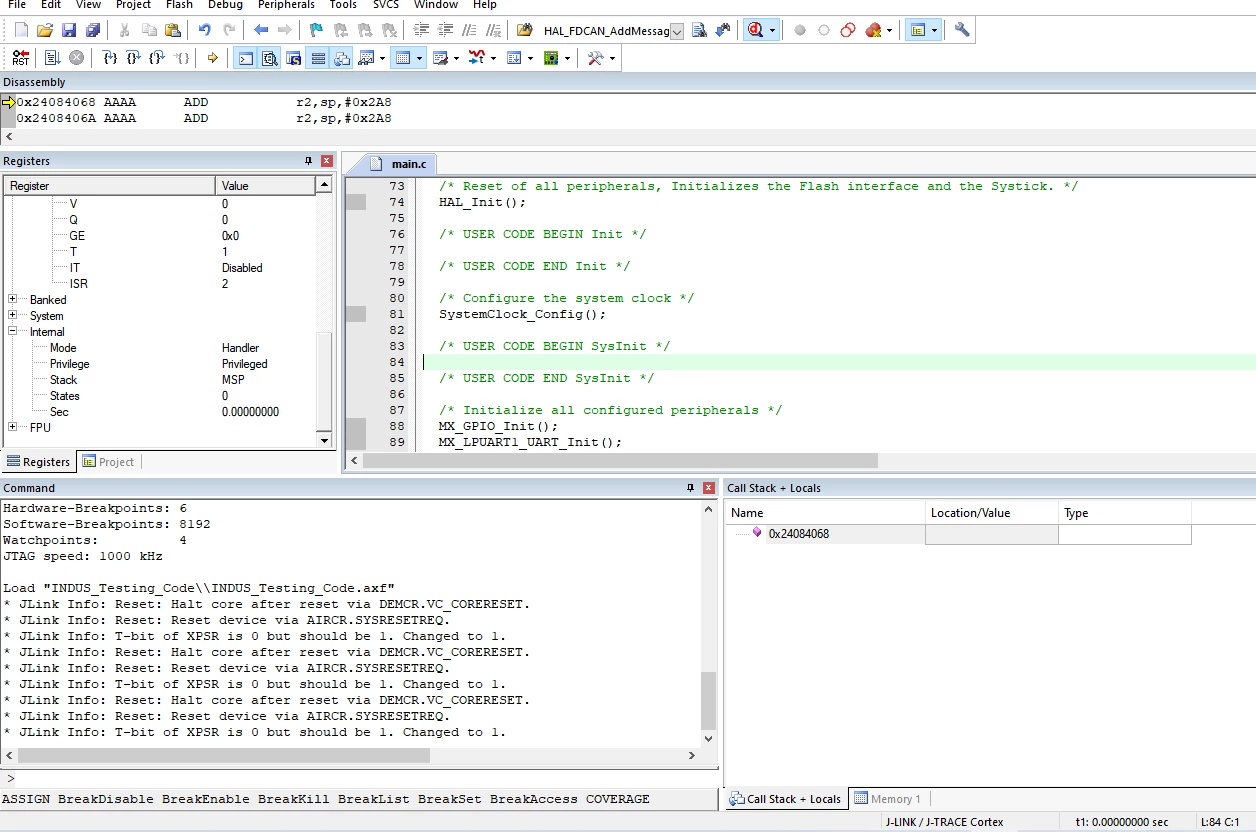
Task: Kill all breakpoints icon
Action: coord(873,30)
